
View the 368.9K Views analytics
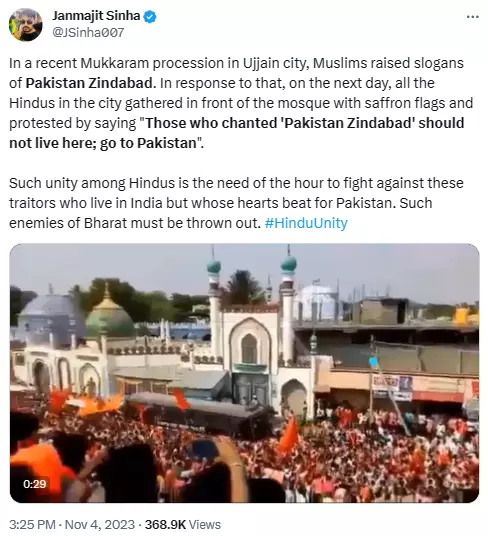point(182,524)
